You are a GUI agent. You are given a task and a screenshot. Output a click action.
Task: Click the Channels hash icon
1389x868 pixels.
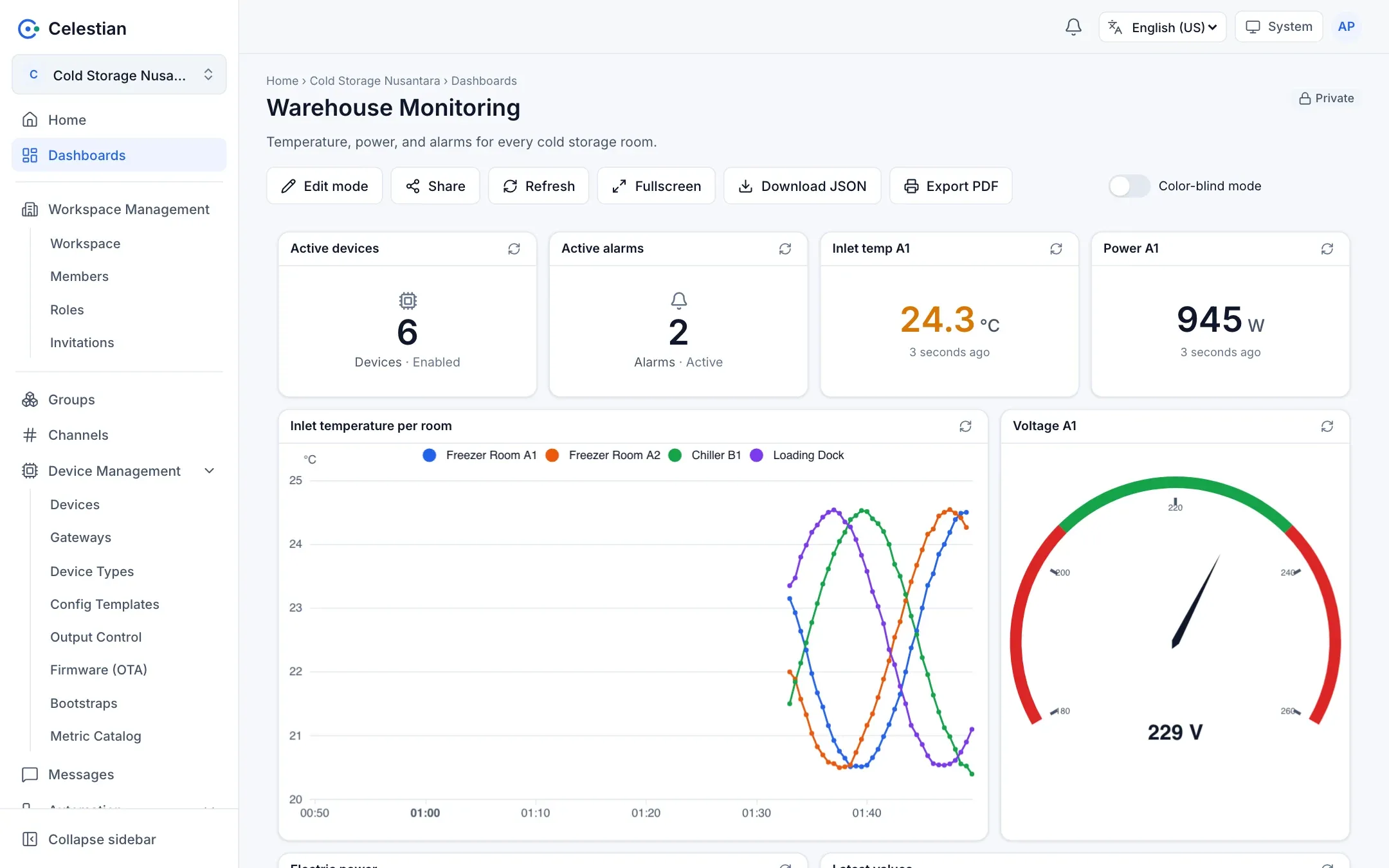coord(30,435)
